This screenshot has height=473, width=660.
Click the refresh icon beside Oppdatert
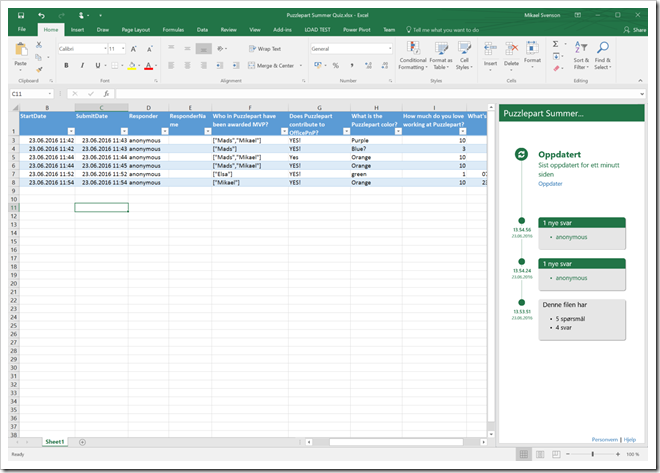(521, 154)
